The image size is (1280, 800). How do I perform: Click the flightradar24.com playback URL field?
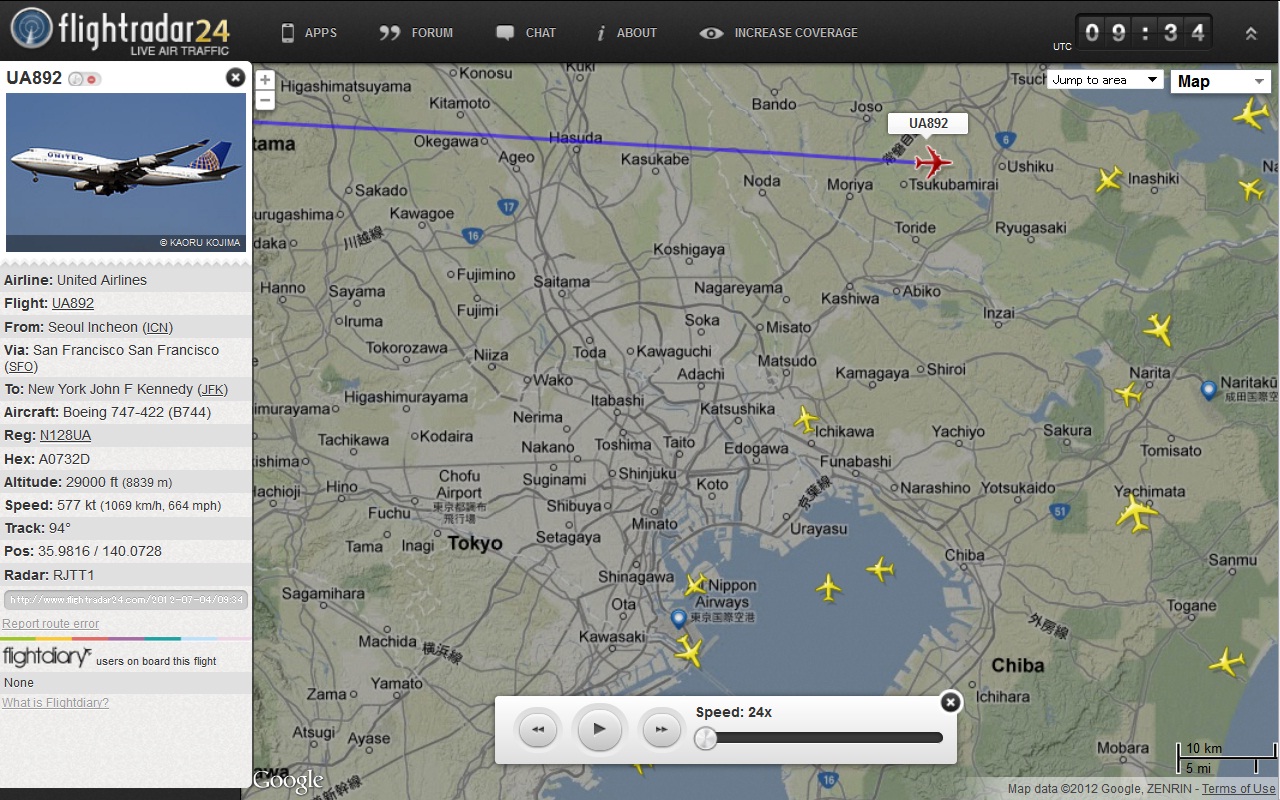(126, 600)
